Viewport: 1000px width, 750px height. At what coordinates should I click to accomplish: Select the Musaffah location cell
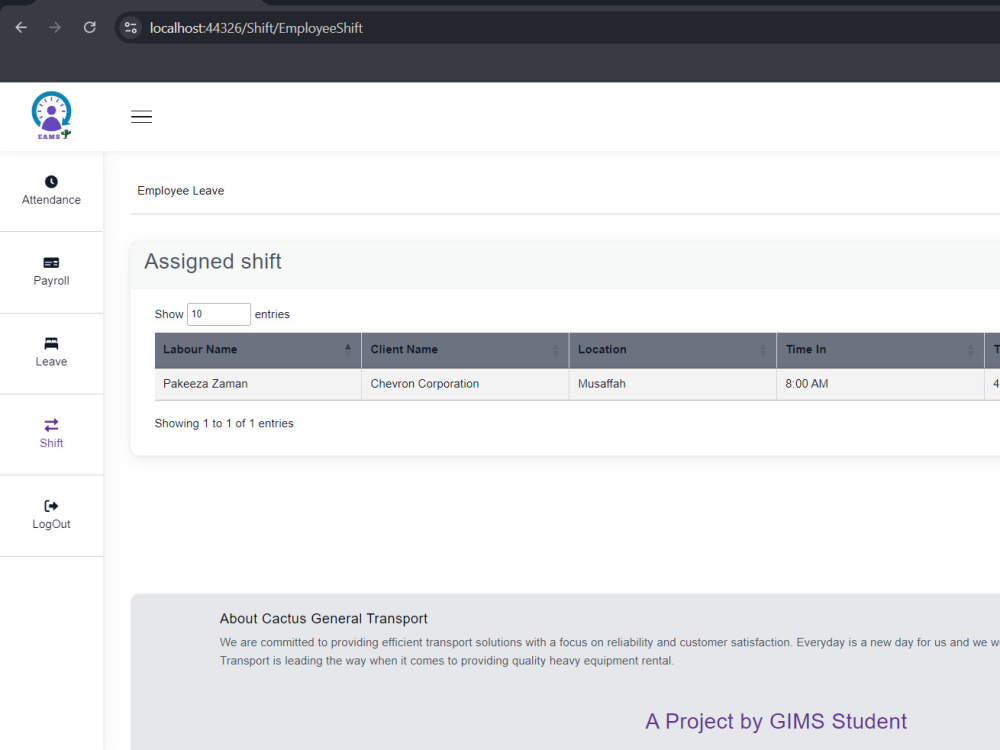tap(672, 384)
